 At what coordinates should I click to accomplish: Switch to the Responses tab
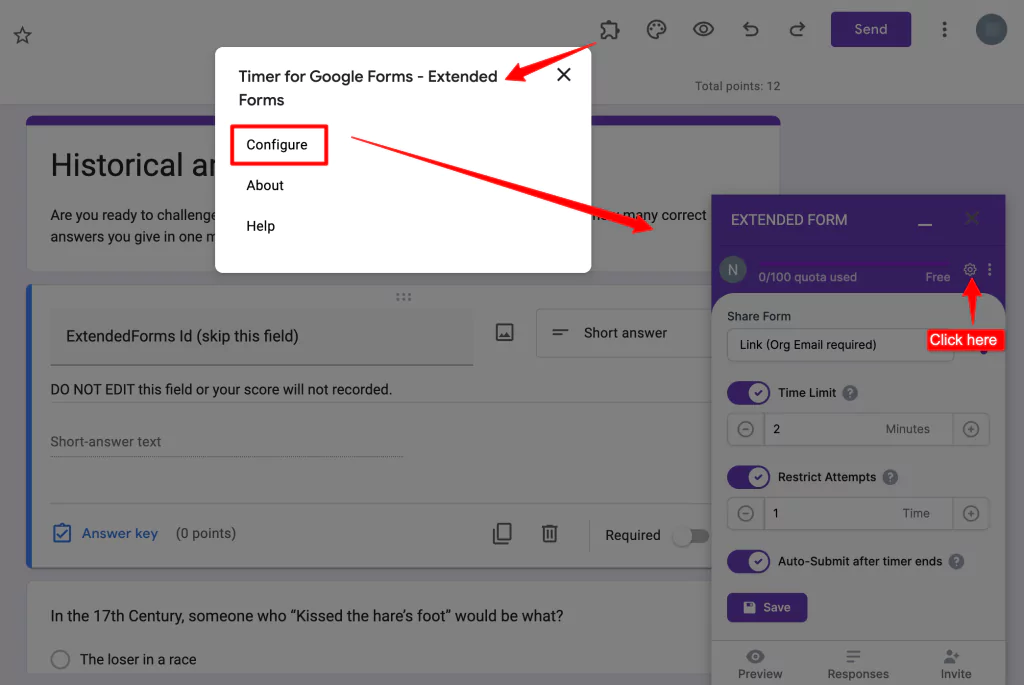coord(857,663)
